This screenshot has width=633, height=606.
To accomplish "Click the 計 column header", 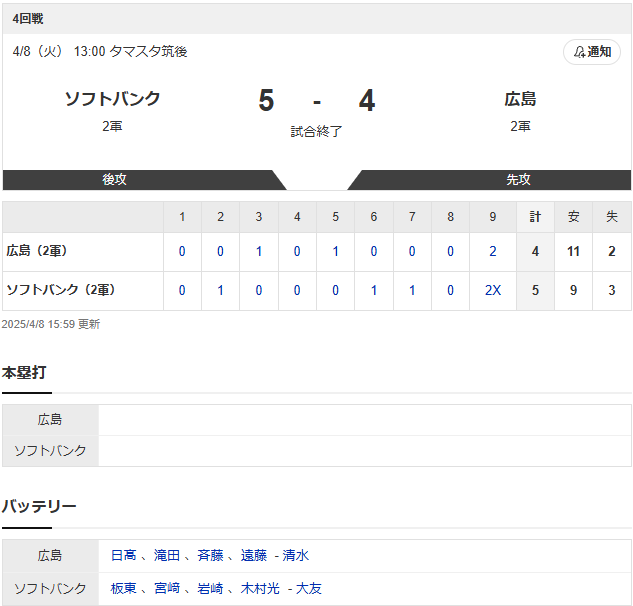I will 535,217.
